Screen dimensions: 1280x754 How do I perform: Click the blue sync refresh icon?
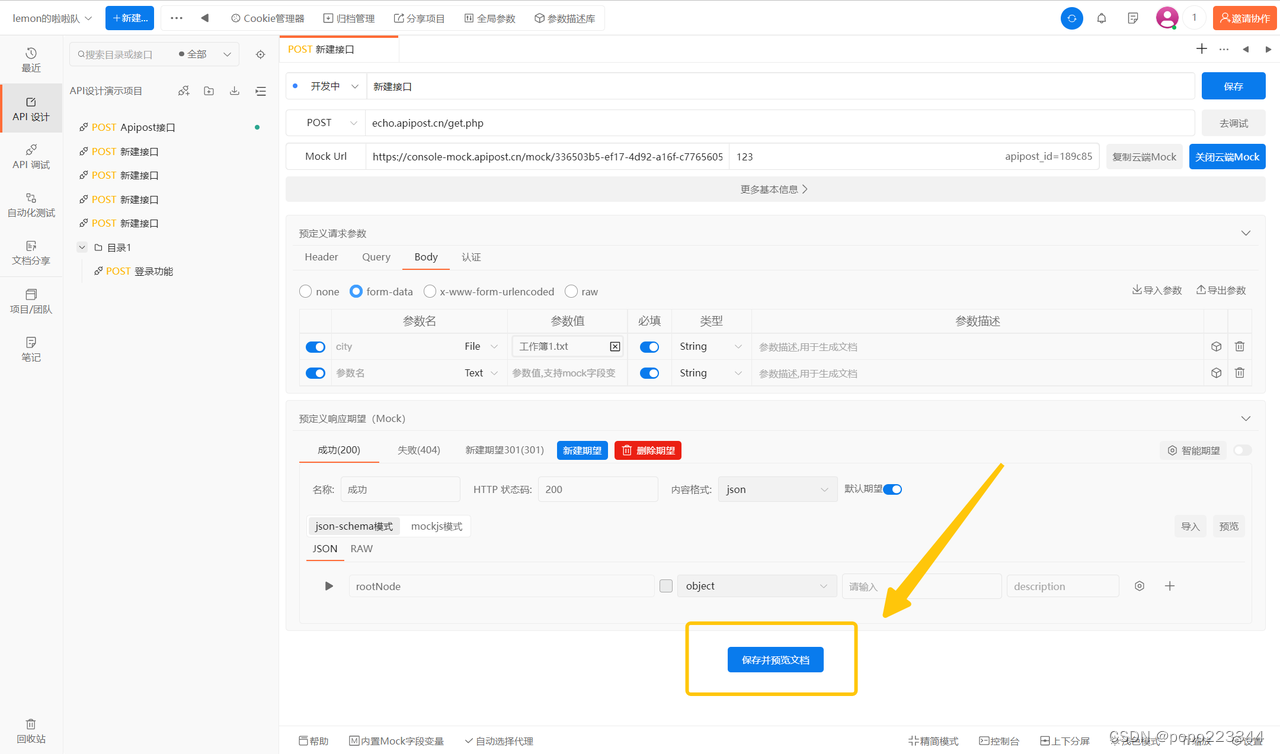[x=1071, y=18]
